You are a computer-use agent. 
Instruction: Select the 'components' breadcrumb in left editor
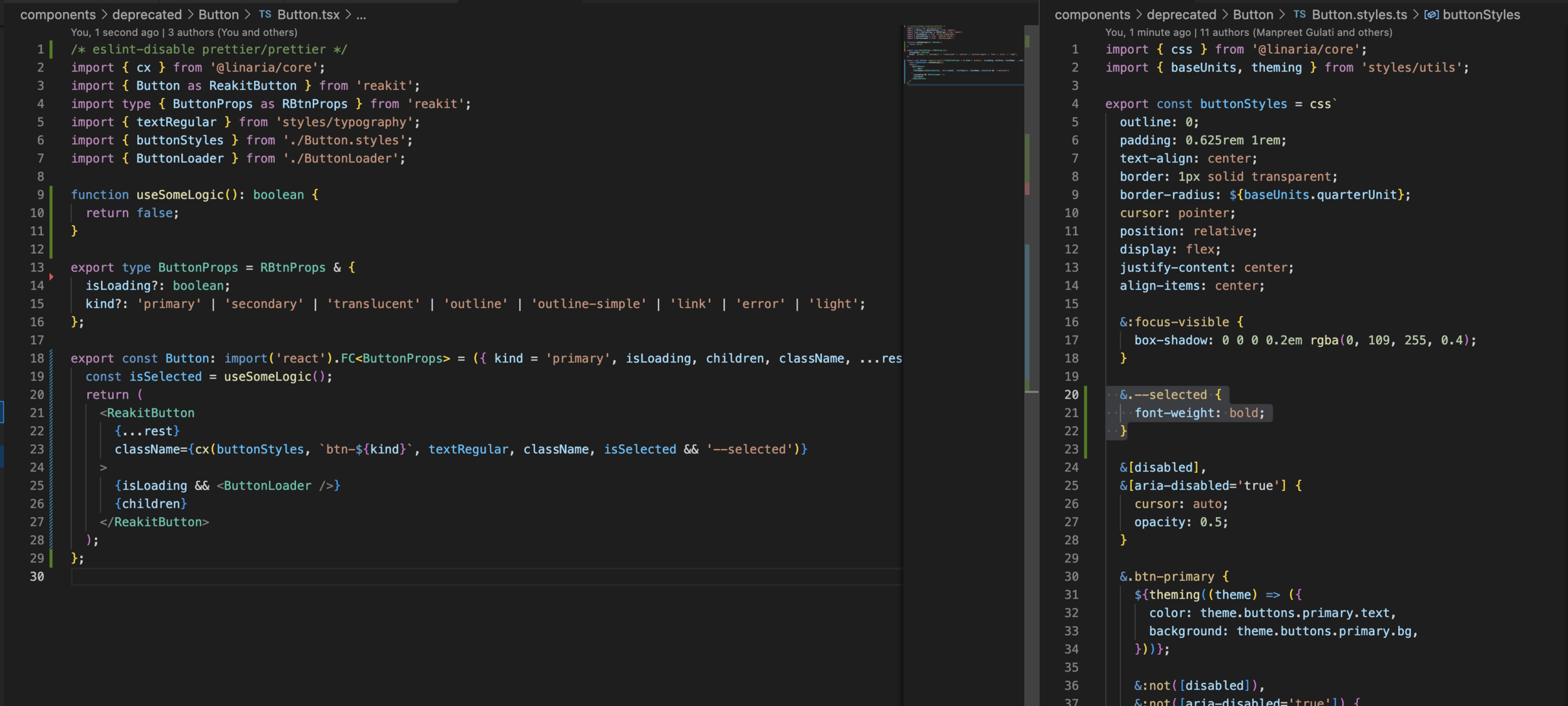coord(58,14)
